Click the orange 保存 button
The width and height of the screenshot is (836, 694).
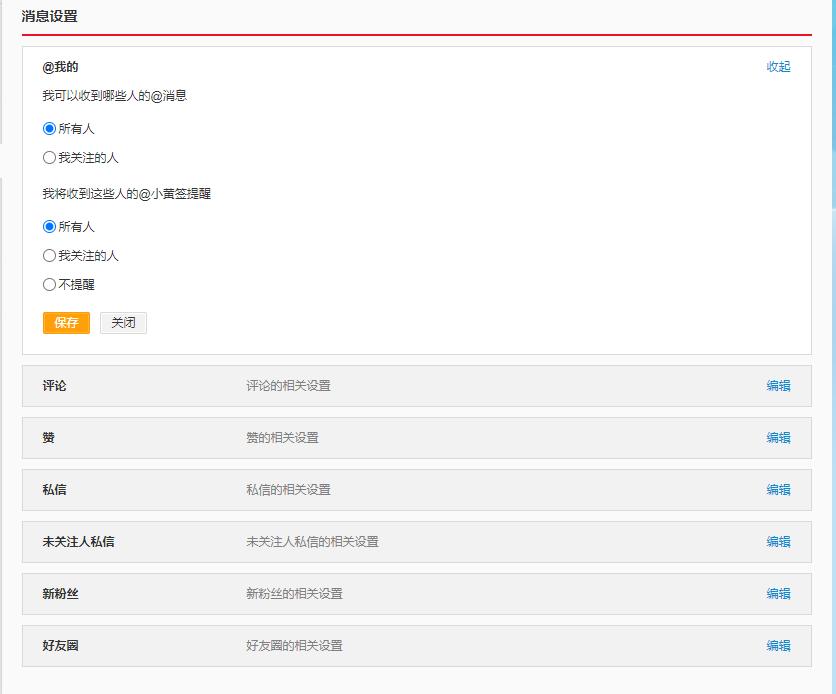tap(65, 323)
